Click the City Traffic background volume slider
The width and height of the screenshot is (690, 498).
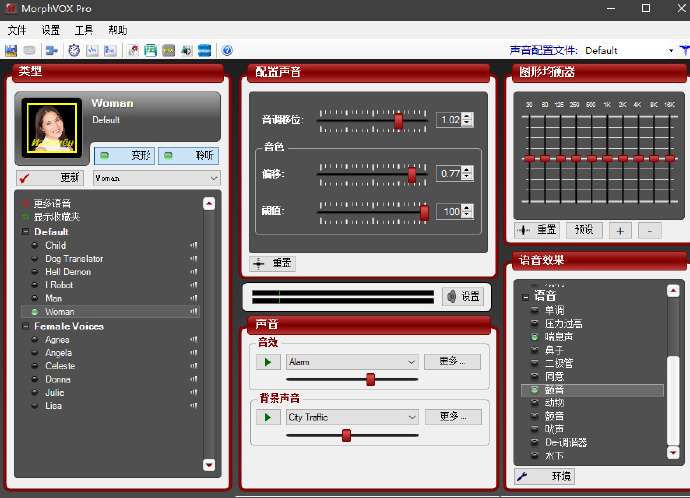pyautogui.click(x=346, y=435)
